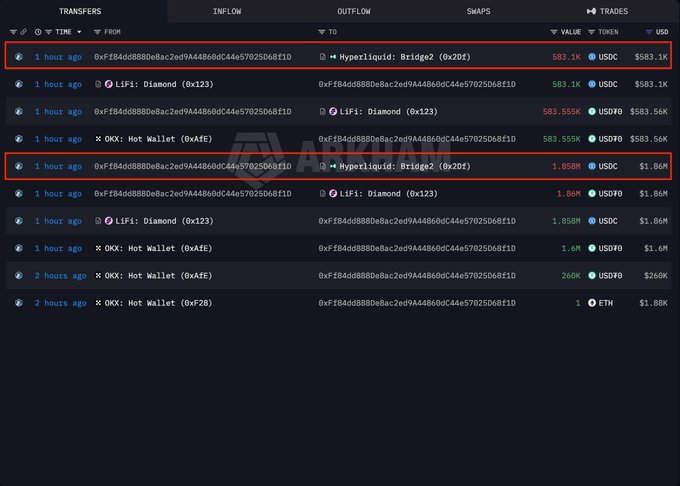Click LiFi logo in FROM of 1.858M row
Viewport: 680px width, 486px height.
(x=108, y=221)
